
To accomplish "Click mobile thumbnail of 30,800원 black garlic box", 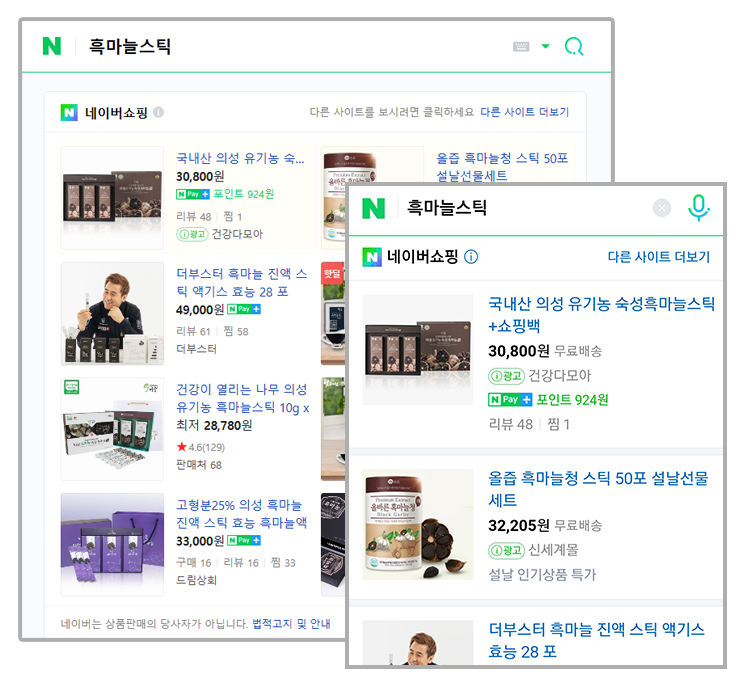I will tap(418, 350).
